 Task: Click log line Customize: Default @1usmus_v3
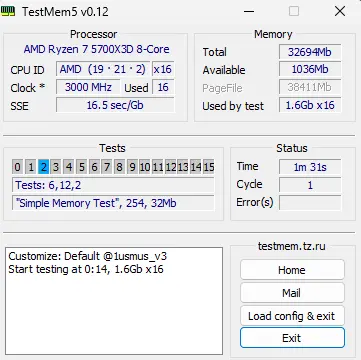coord(88,256)
